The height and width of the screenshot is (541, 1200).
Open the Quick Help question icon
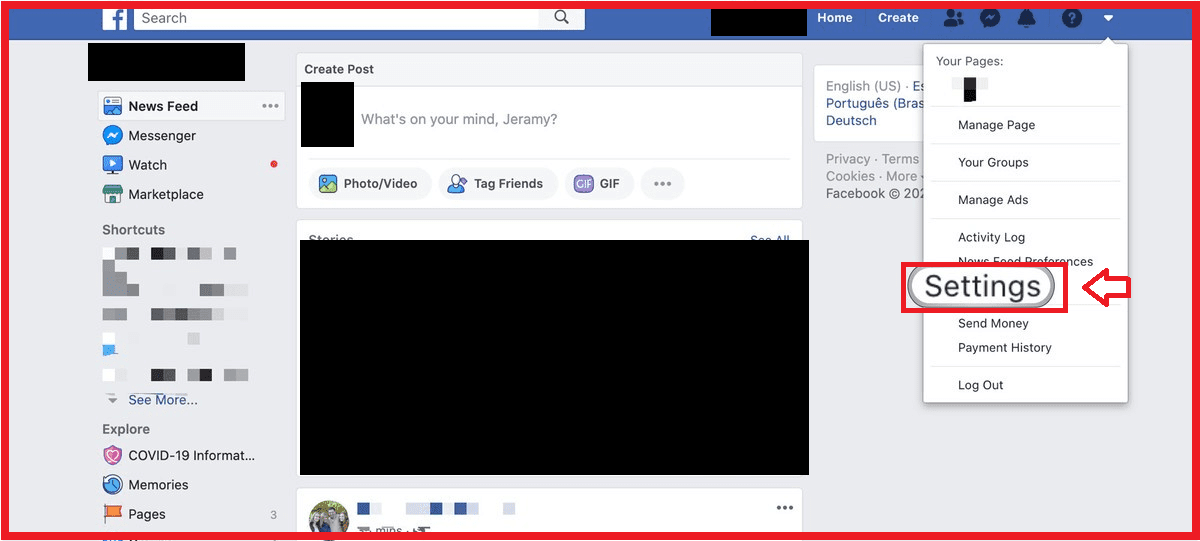pos(1072,18)
